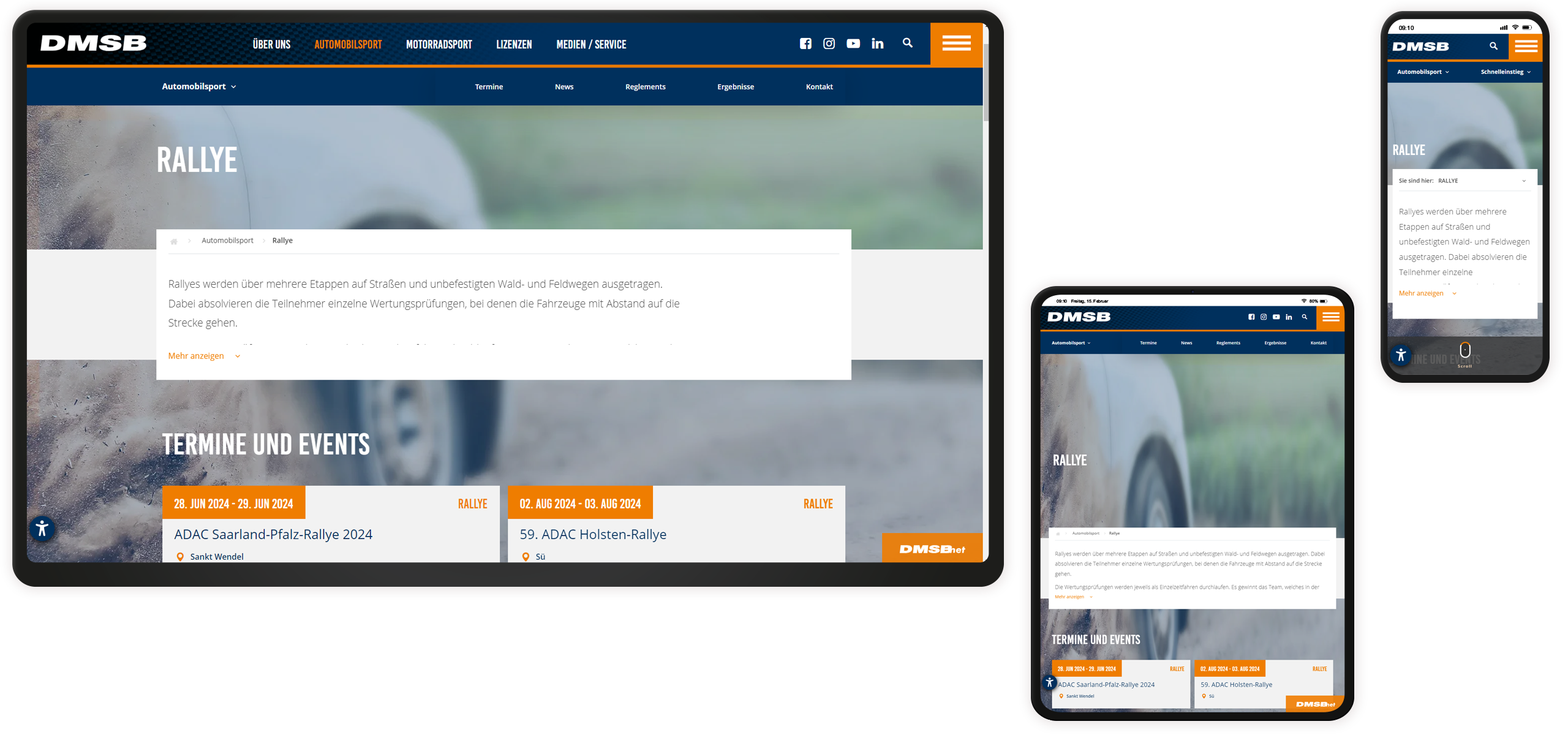Expand the Sie sind hier RALLYE dropdown on phone
This screenshot has width=1568, height=735.
(1525, 181)
